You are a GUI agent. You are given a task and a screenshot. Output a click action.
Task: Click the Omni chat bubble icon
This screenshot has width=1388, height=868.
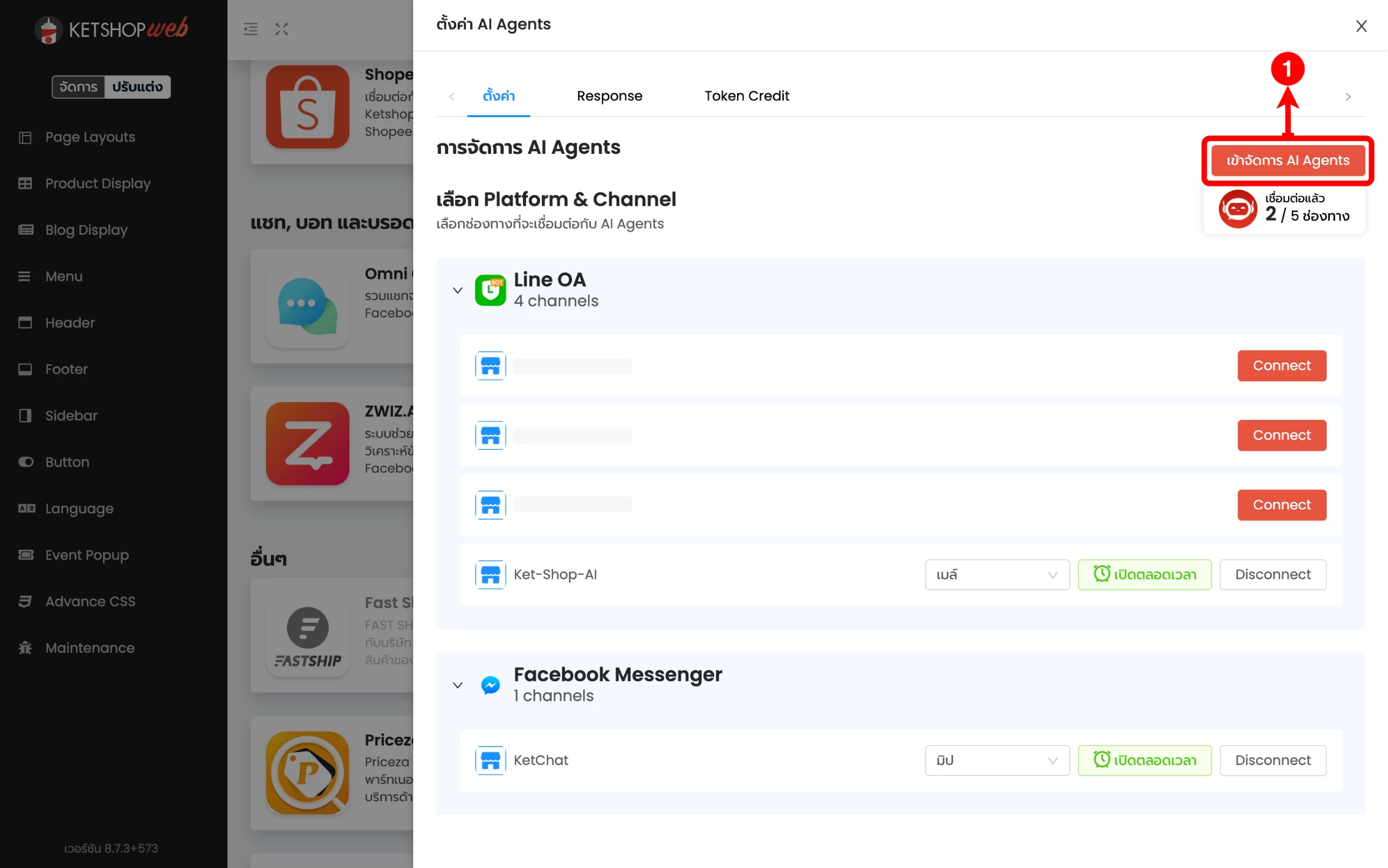pyautogui.click(x=307, y=306)
